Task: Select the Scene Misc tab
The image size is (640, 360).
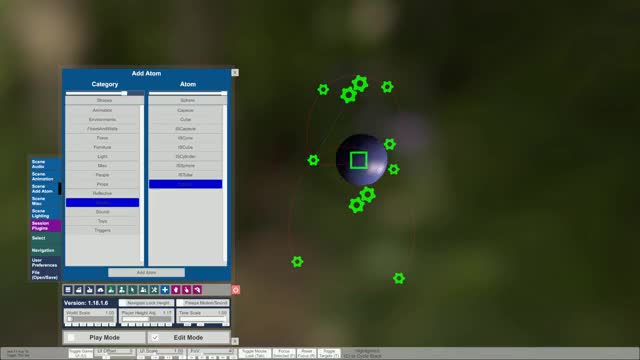Action: [x=45, y=201]
